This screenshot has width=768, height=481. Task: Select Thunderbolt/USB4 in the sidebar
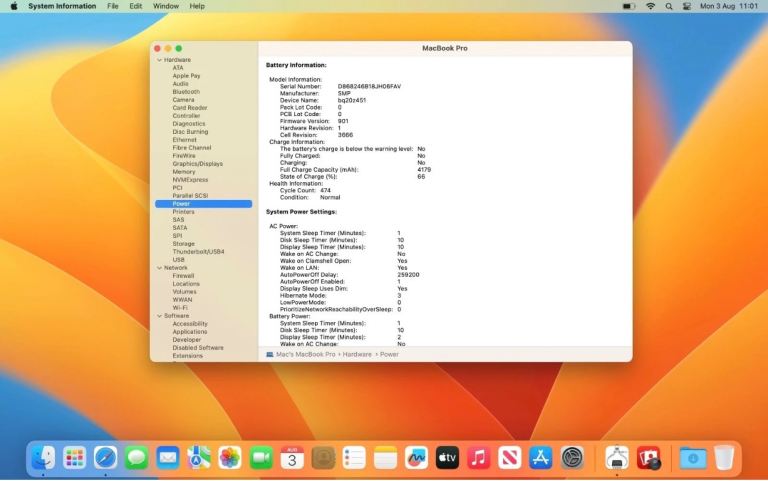pos(198,252)
